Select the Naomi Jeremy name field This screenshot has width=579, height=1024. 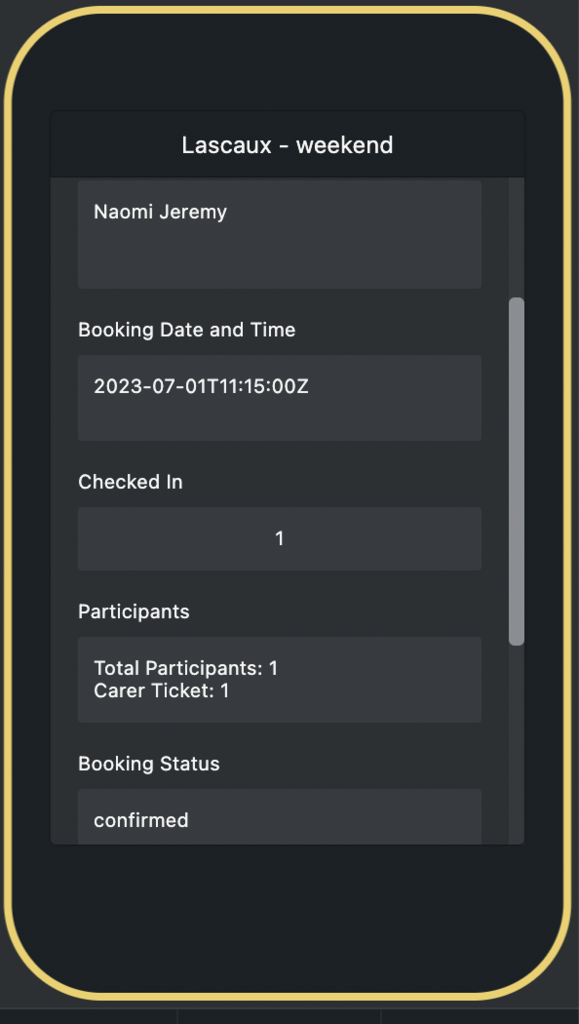click(x=279, y=234)
